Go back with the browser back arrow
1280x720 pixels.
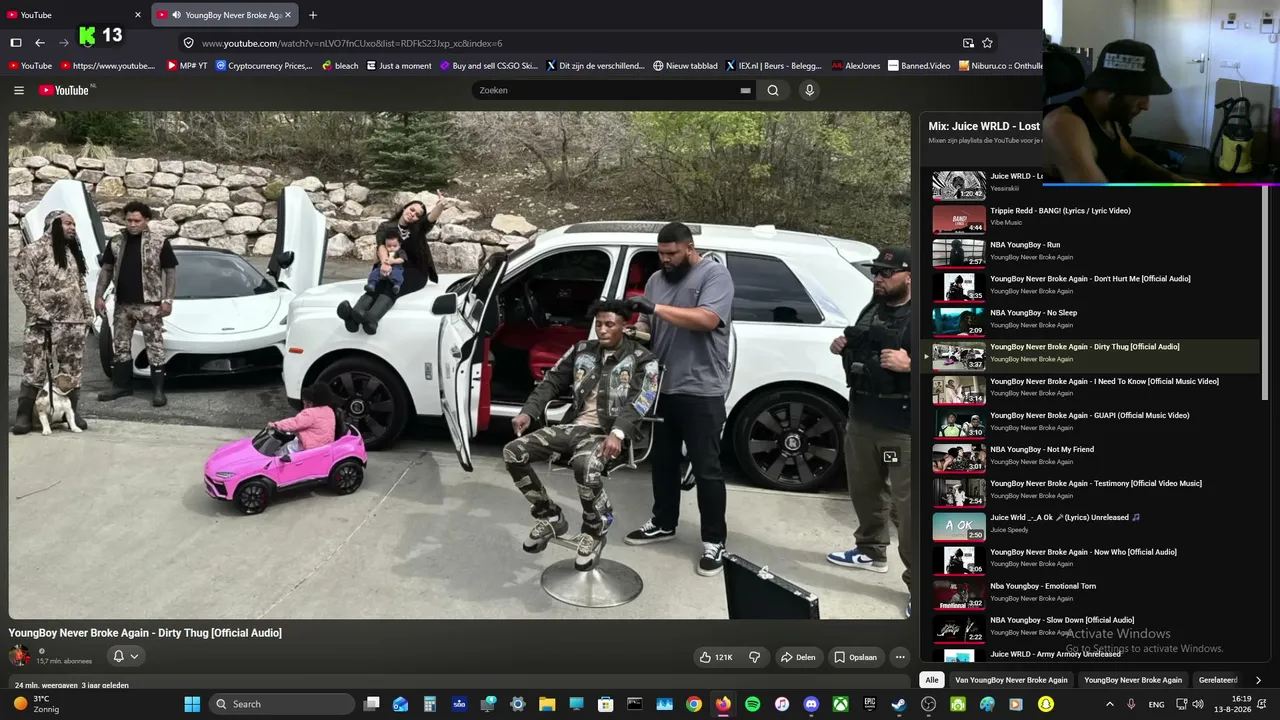tap(40, 43)
